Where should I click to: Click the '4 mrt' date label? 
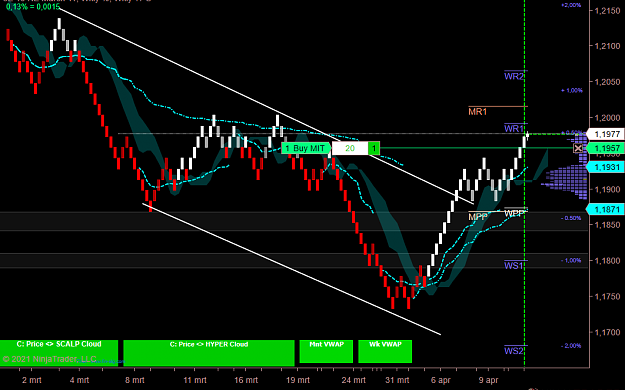pos(79,380)
